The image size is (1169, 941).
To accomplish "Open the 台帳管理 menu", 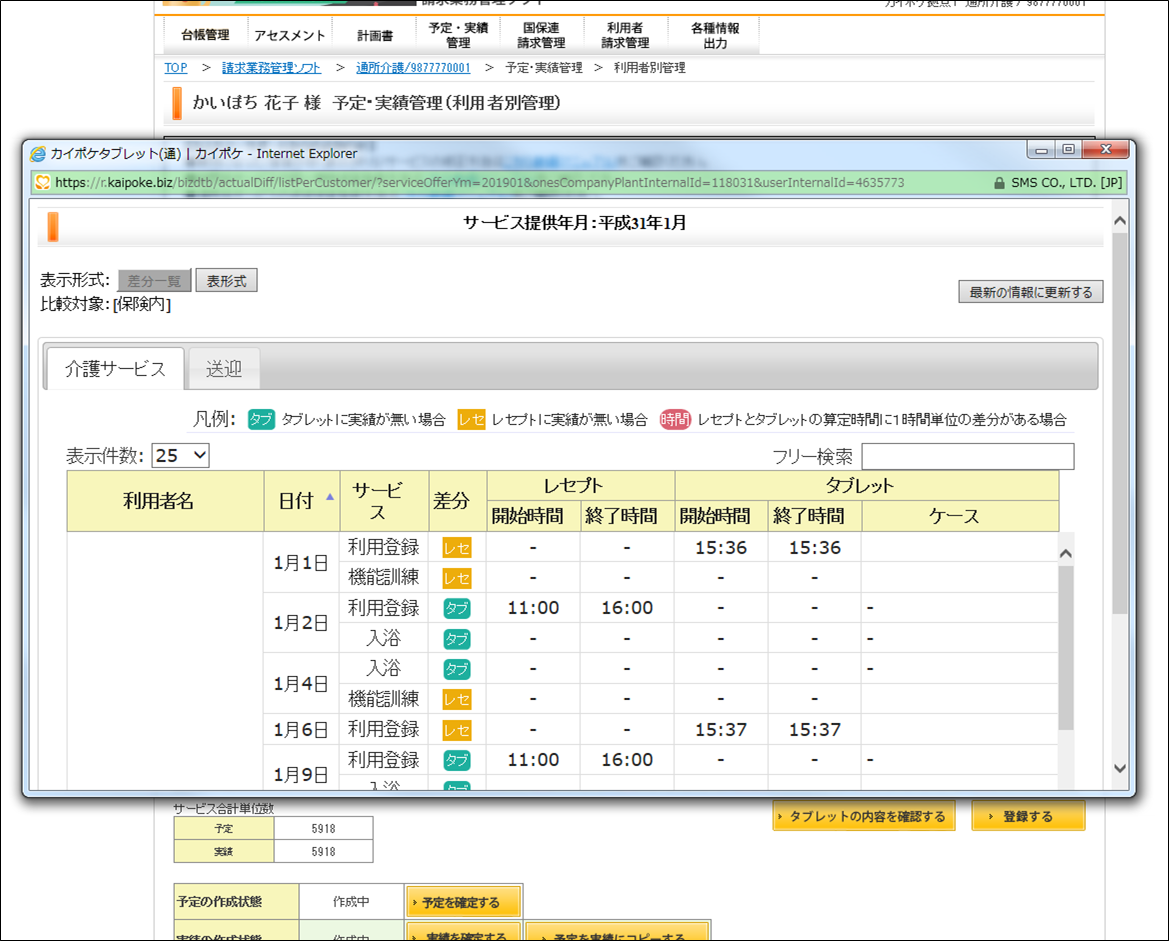I will [205, 35].
